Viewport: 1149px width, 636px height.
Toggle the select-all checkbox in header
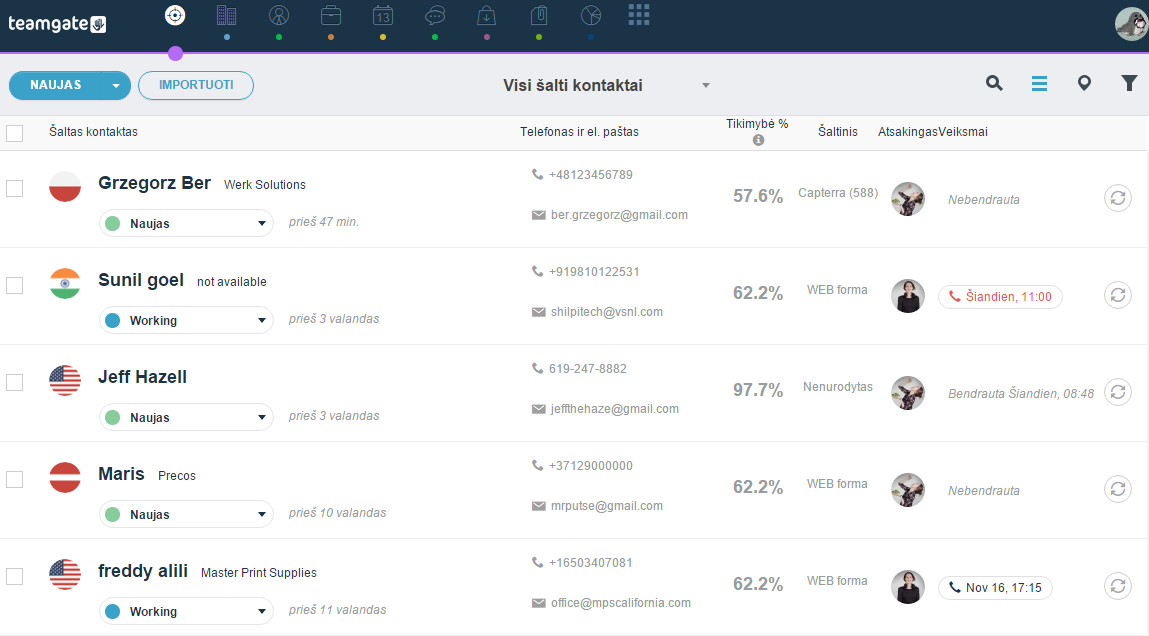click(x=15, y=133)
